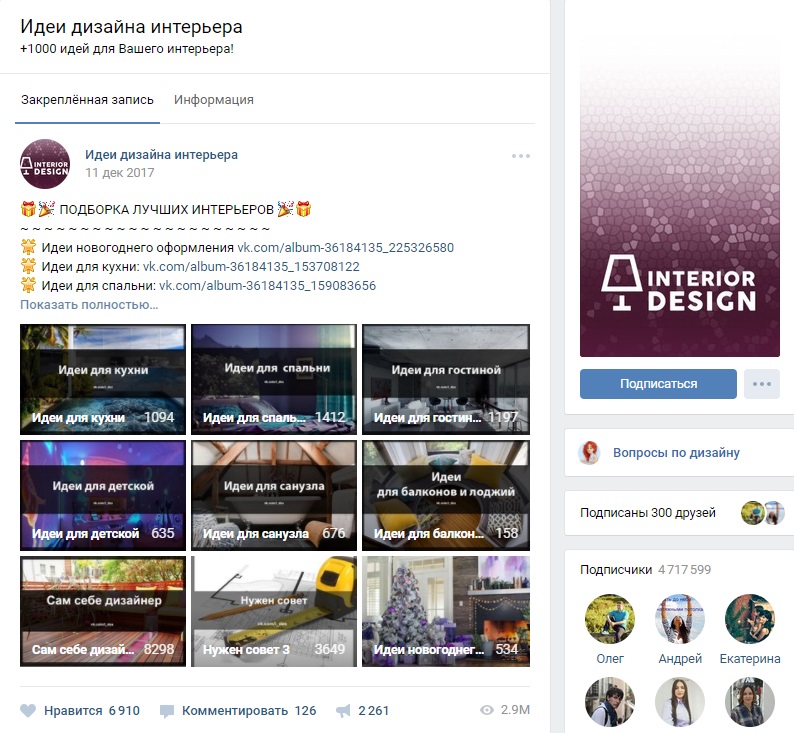Open the group actions menu beside Подписаться
Viewport: 794px width, 733px height.
coord(762,384)
